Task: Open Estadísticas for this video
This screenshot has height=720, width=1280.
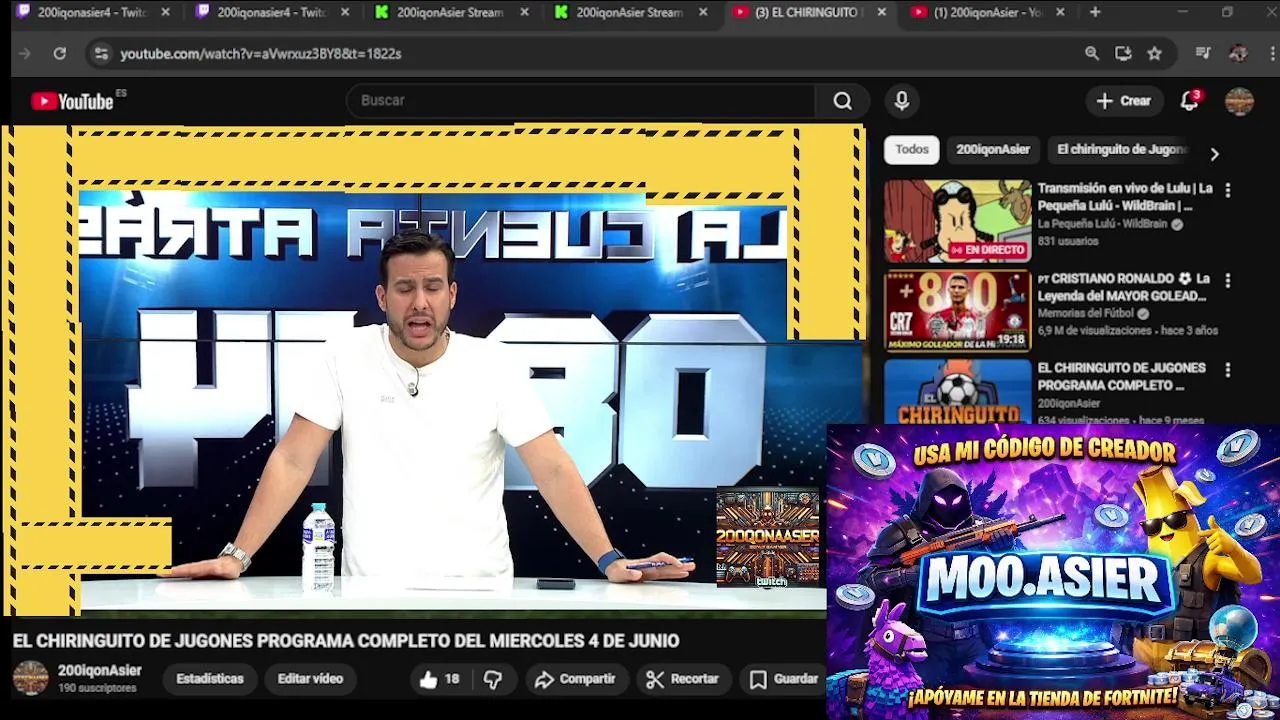Action: coord(210,679)
